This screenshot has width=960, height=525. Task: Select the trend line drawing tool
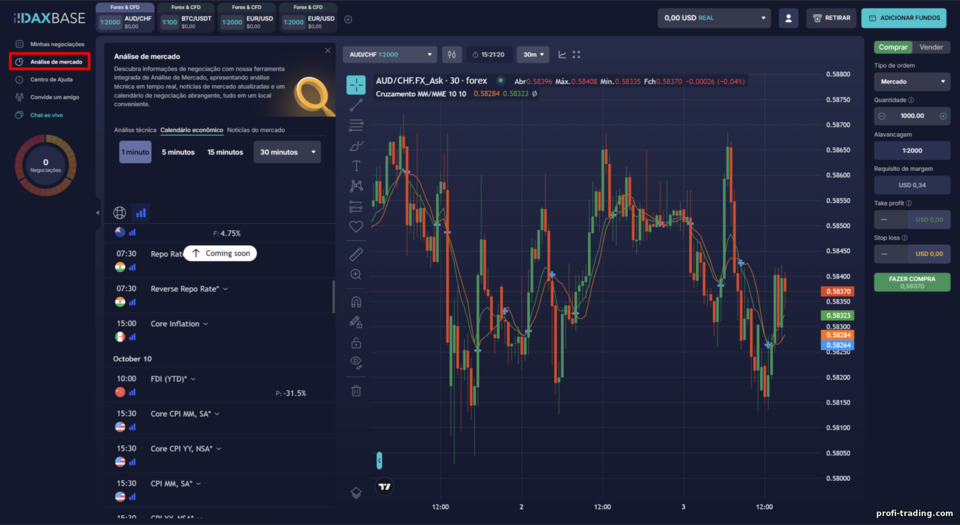click(x=356, y=105)
